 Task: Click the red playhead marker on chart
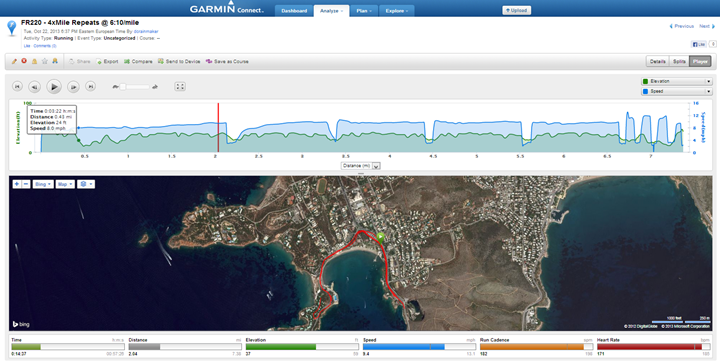click(218, 128)
